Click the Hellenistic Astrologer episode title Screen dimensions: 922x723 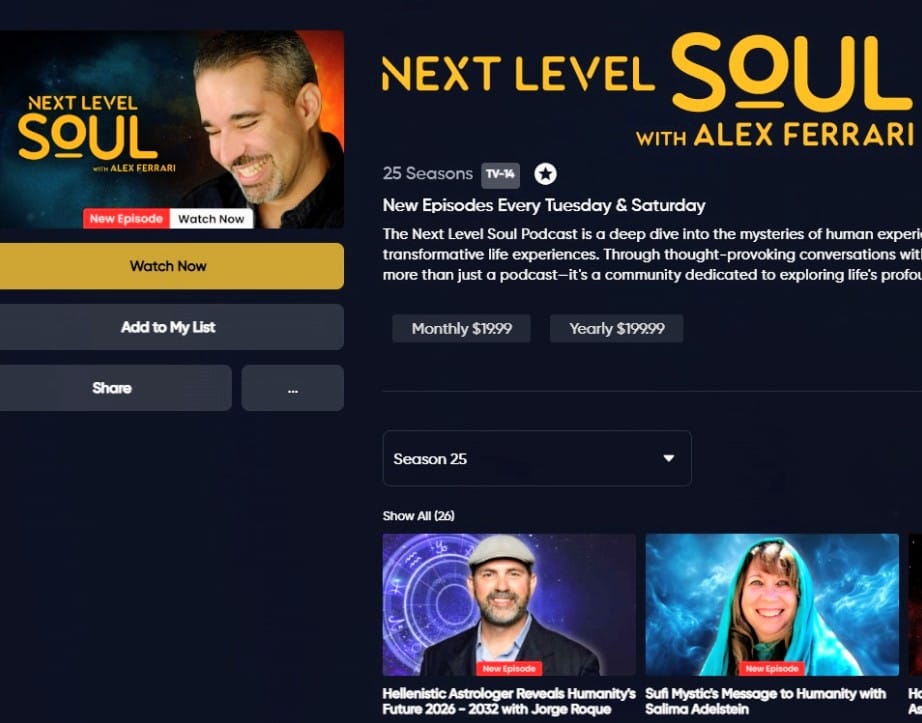(509, 701)
